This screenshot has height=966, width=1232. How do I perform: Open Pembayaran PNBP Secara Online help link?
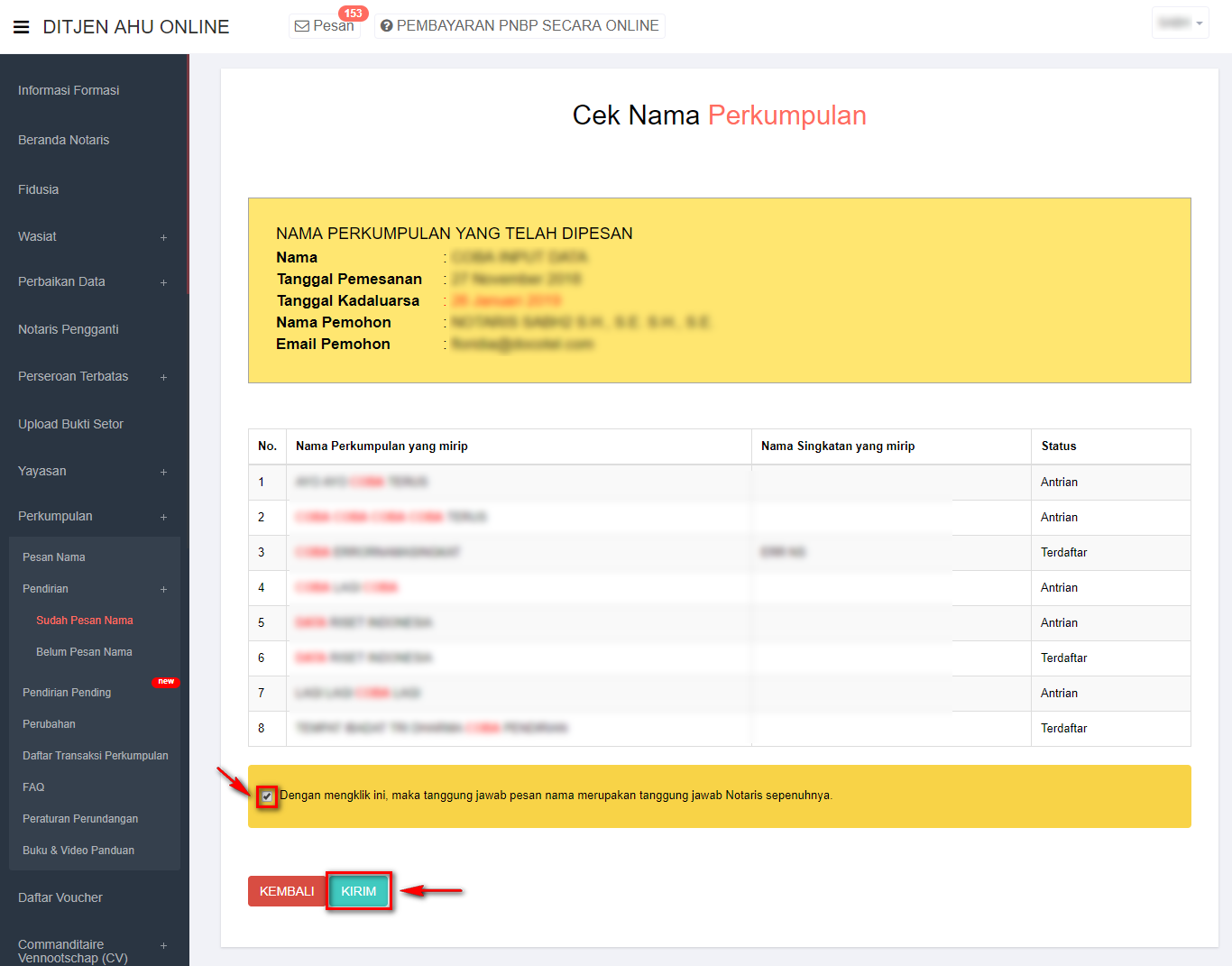point(519,26)
